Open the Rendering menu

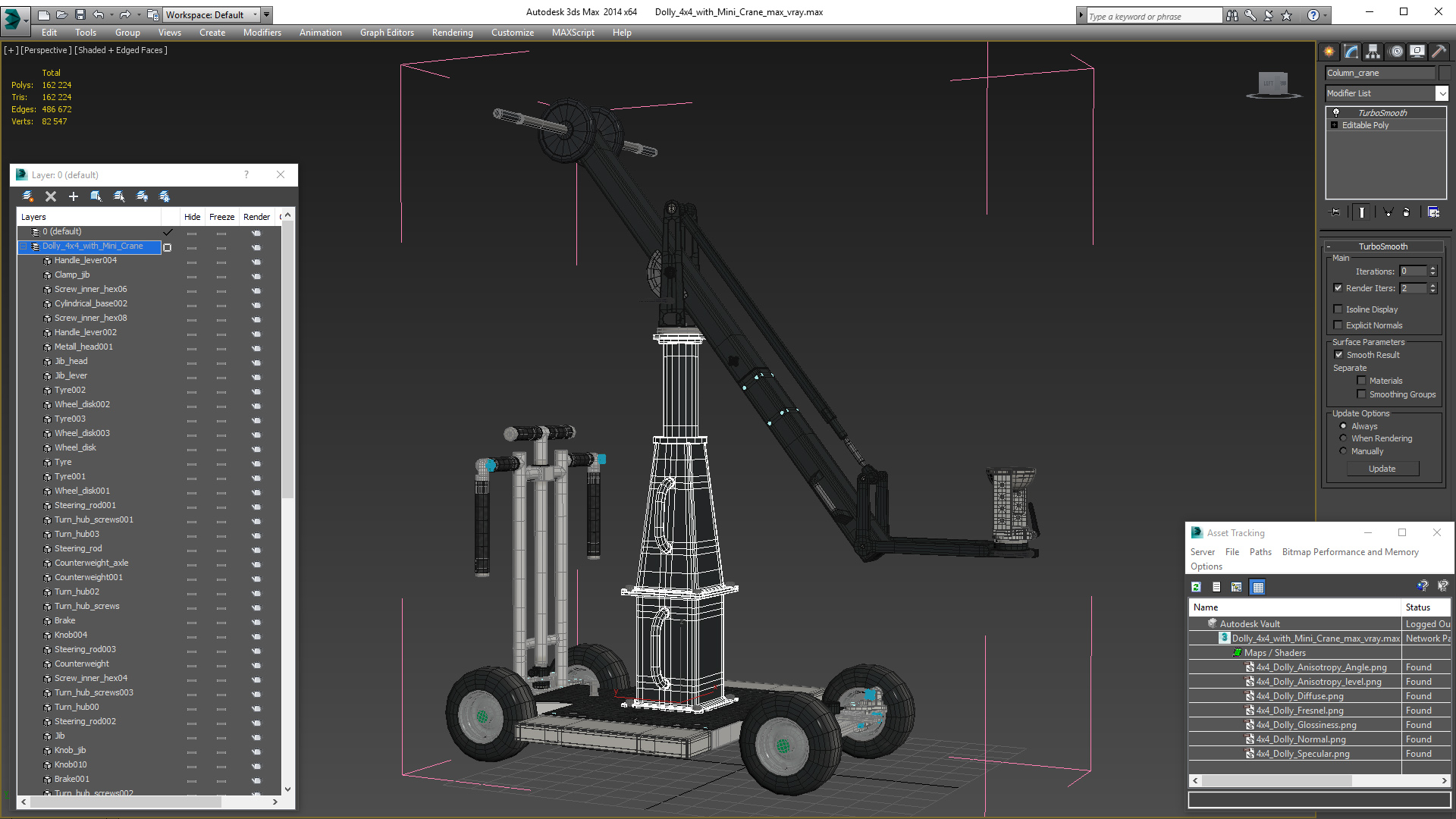(452, 33)
